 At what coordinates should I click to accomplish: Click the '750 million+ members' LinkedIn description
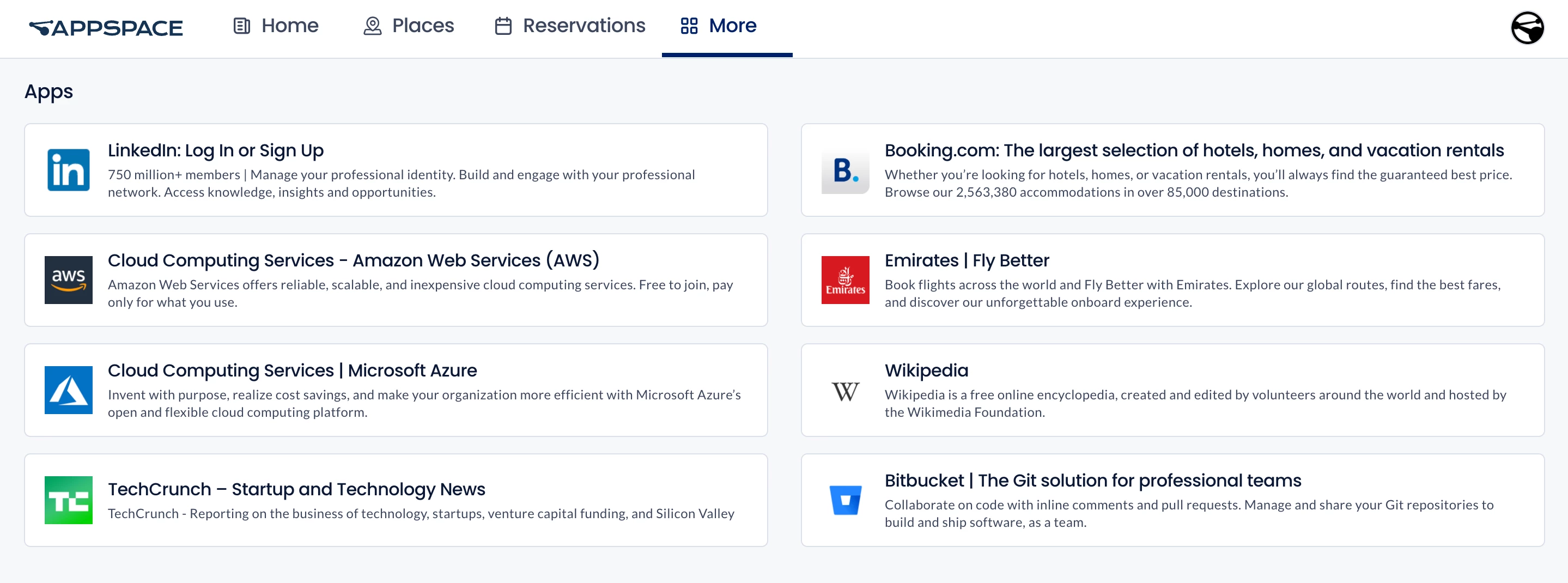coord(401,183)
